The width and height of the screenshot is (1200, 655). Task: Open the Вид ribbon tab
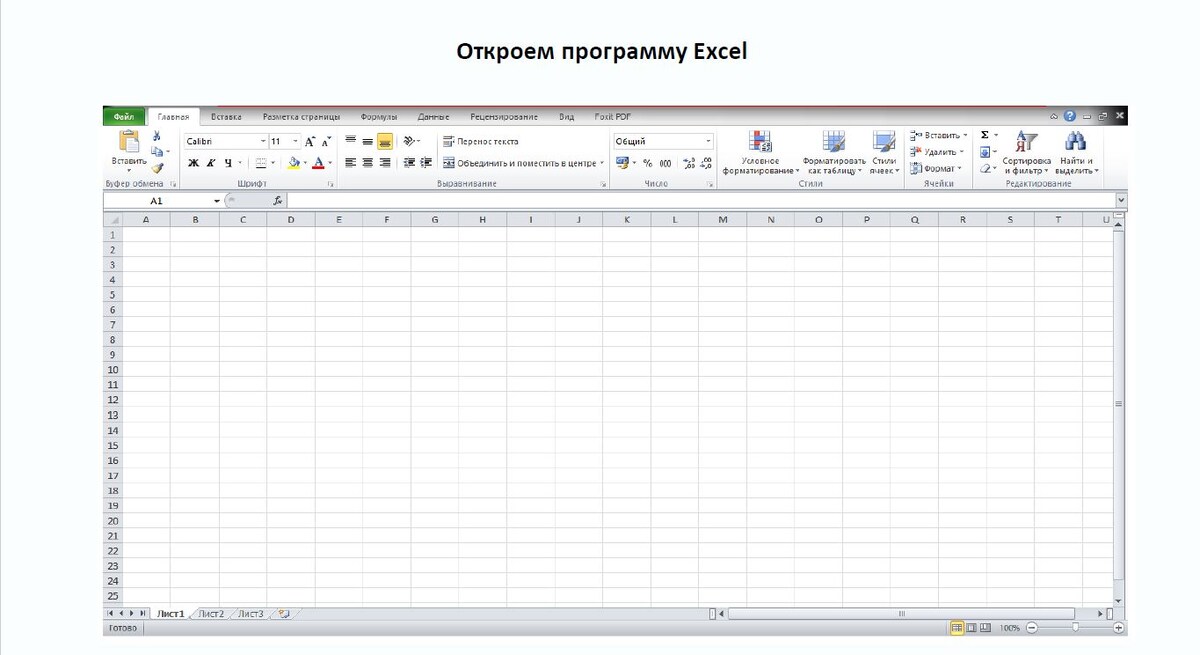(x=567, y=117)
